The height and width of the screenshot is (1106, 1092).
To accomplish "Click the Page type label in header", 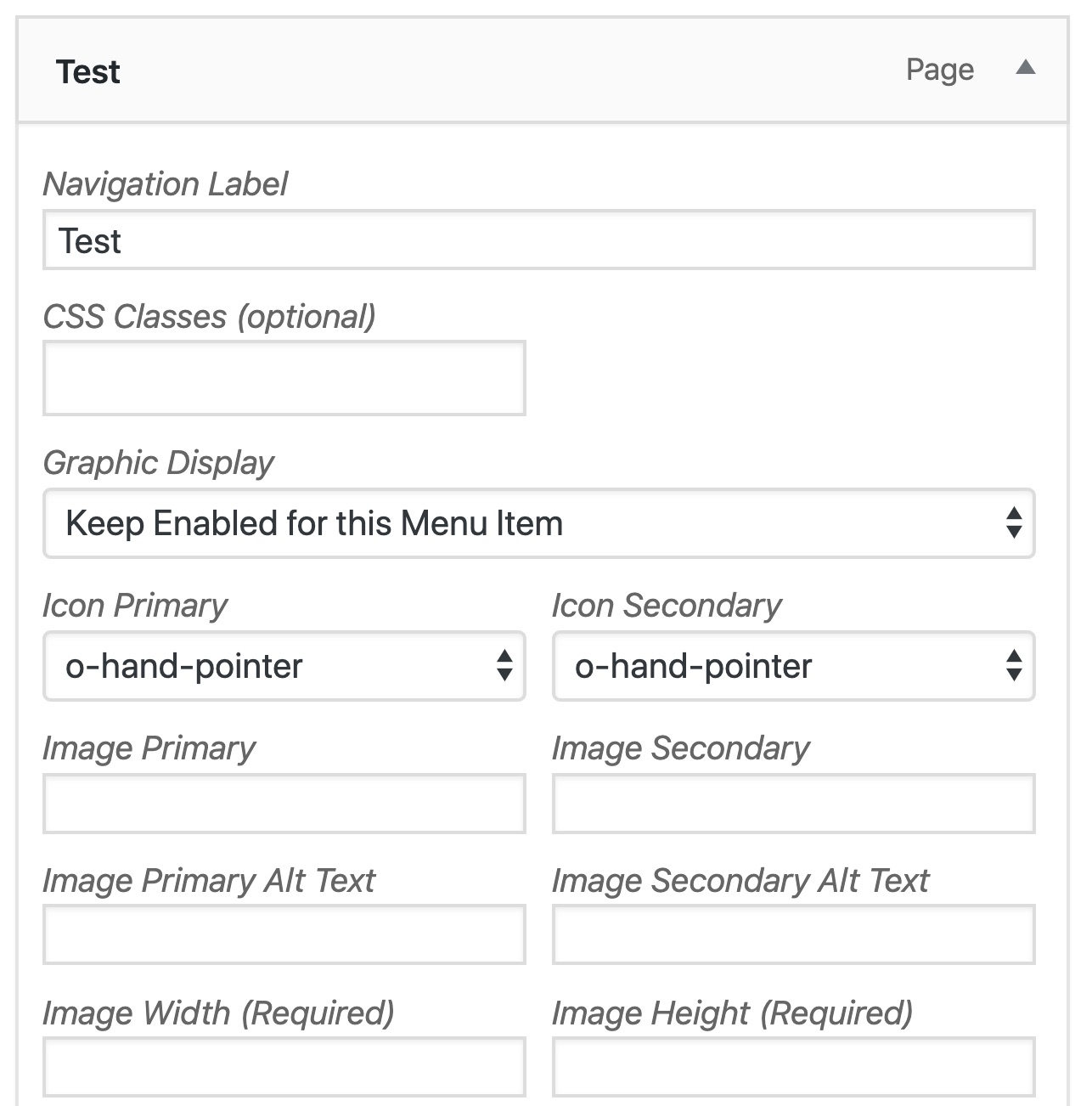I will point(940,70).
